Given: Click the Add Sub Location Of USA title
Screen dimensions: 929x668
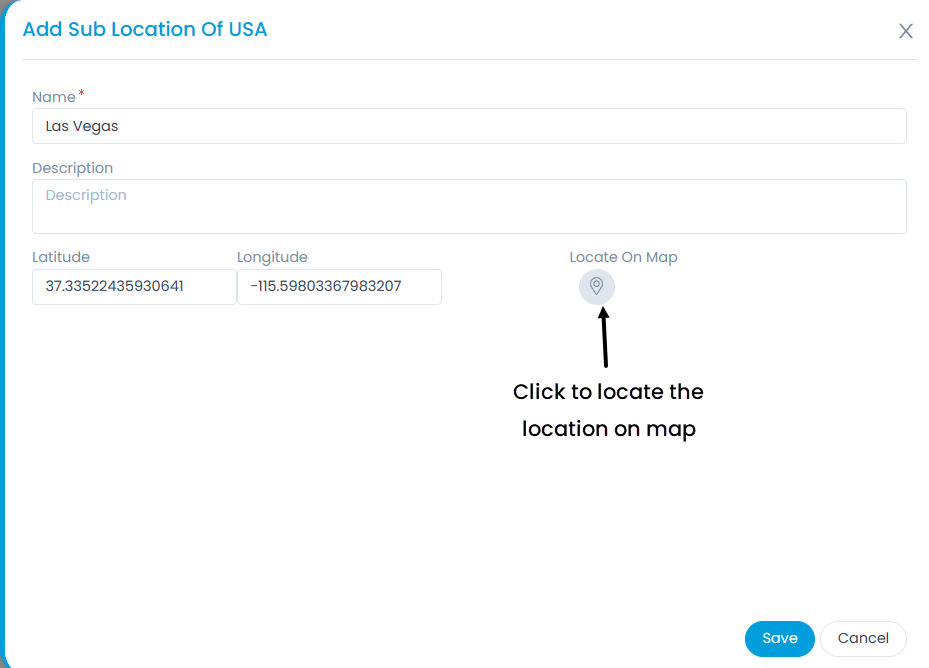Looking at the screenshot, I should [144, 29].
